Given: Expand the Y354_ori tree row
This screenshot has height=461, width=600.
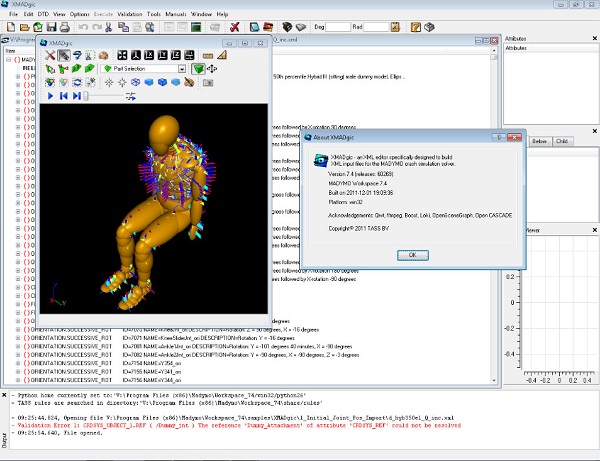Looking at the screenshot, I should (18, 363).
